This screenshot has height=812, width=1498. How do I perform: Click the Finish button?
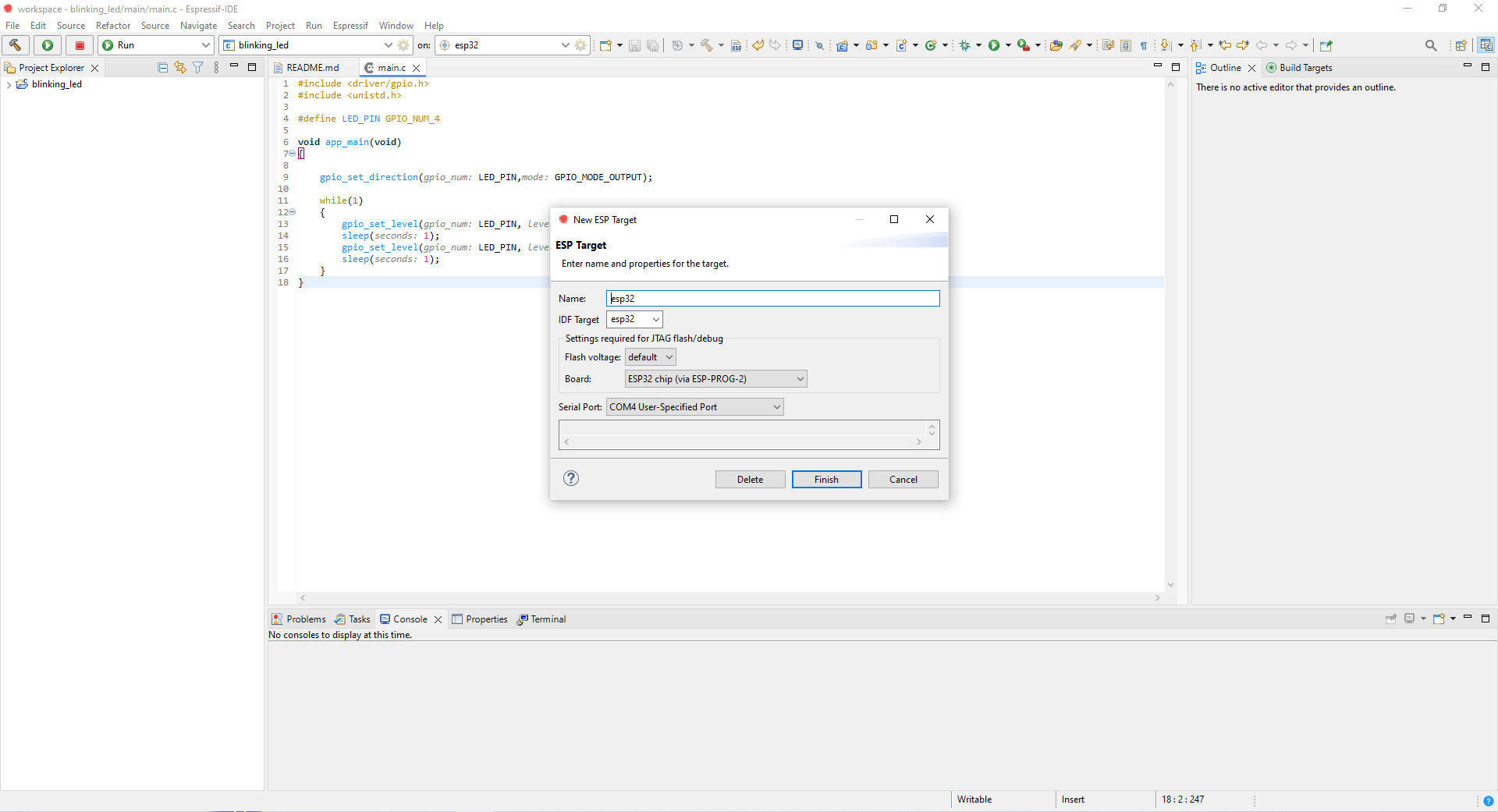pos(826,480)
